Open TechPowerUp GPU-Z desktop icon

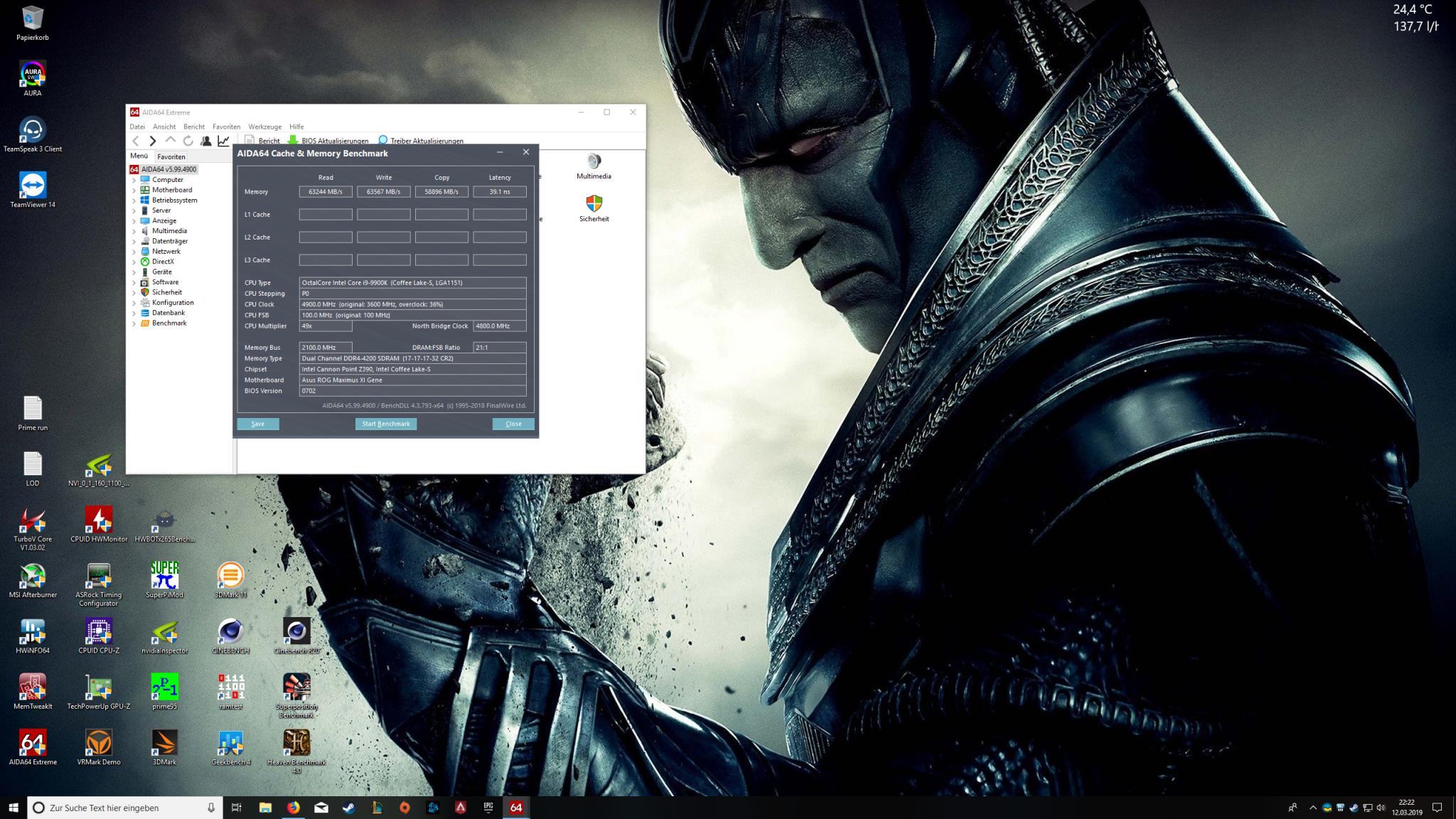pos(99,691)
